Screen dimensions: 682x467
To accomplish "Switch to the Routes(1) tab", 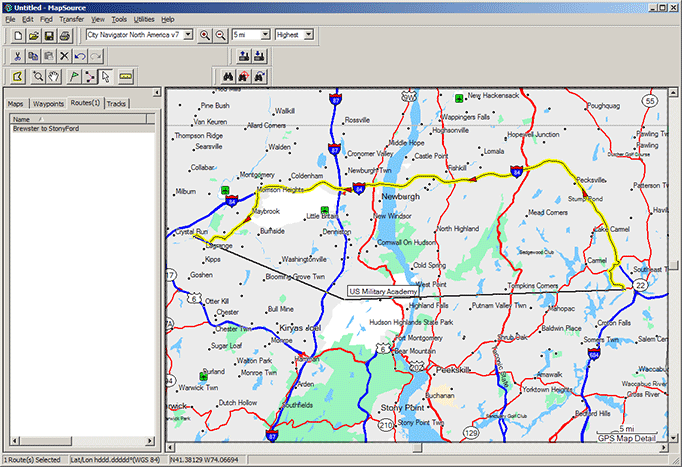I will point(85,103).
